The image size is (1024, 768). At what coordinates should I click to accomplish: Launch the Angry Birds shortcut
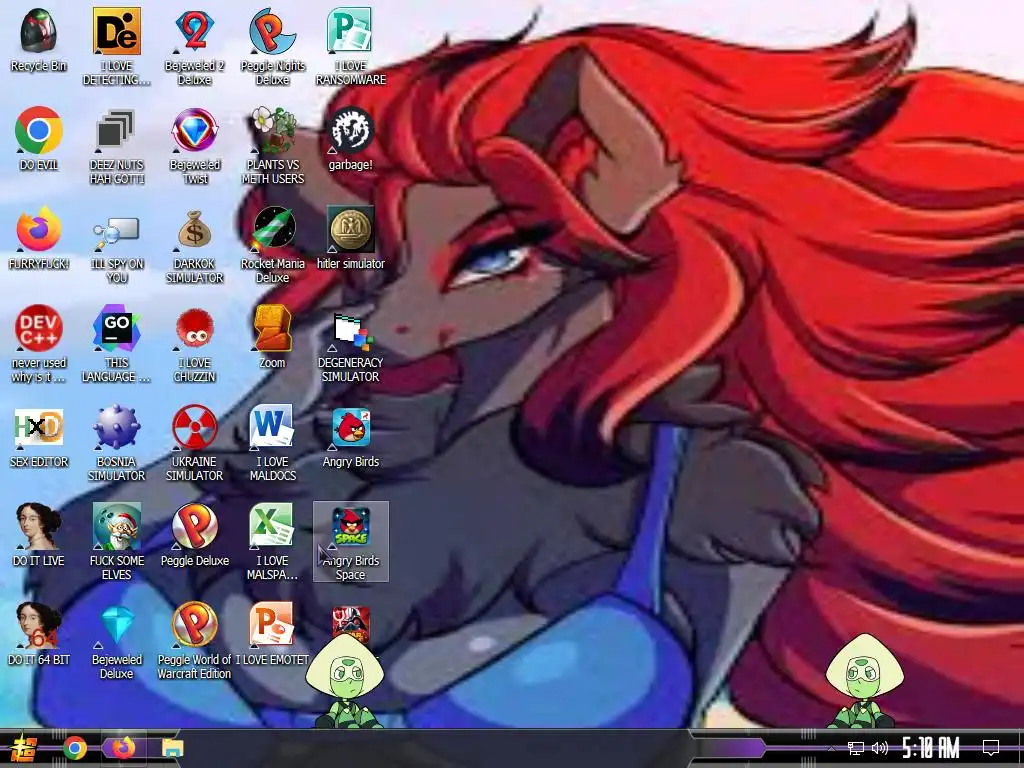click(x=350, y=427)
